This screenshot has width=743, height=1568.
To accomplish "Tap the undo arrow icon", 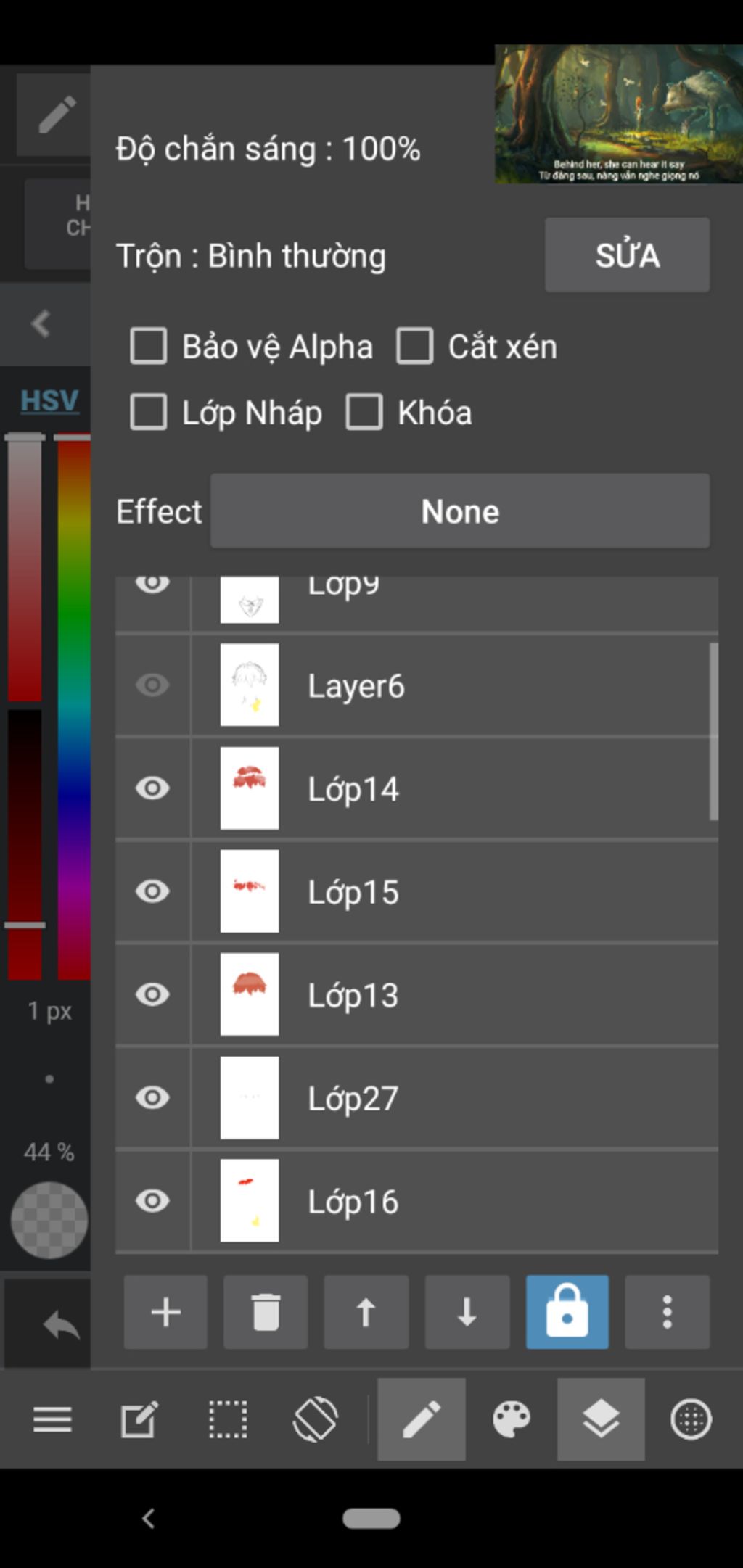I will pos(61,1326).
